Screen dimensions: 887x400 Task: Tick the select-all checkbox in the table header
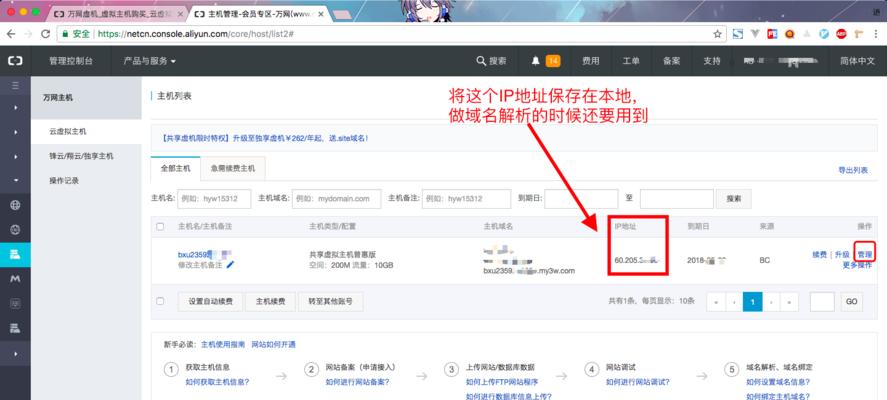[160, 226]
